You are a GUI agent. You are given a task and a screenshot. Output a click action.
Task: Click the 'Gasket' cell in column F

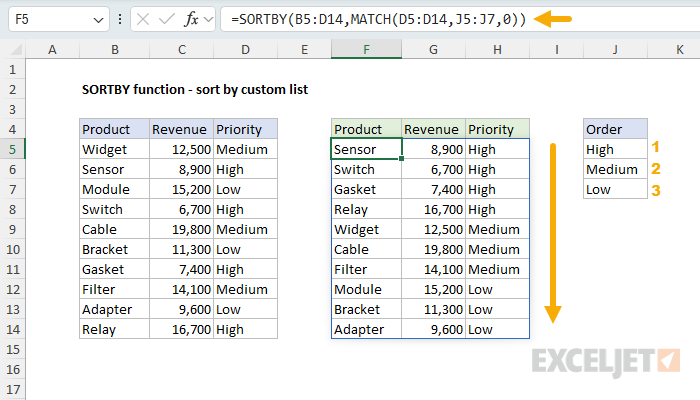pyautogui.click(x=366, y=189)
